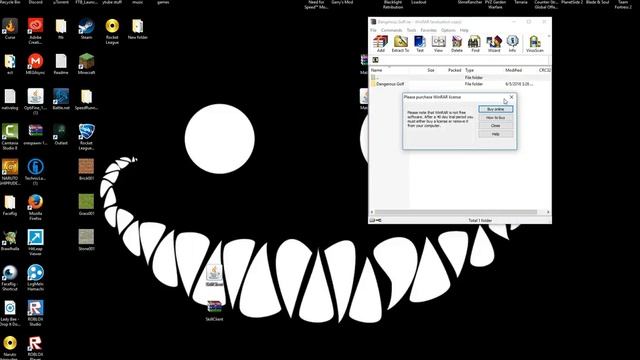The image size is (640, 360).
Task: Open the Commands menu in WinRAR
Action: tap(391, 30)
